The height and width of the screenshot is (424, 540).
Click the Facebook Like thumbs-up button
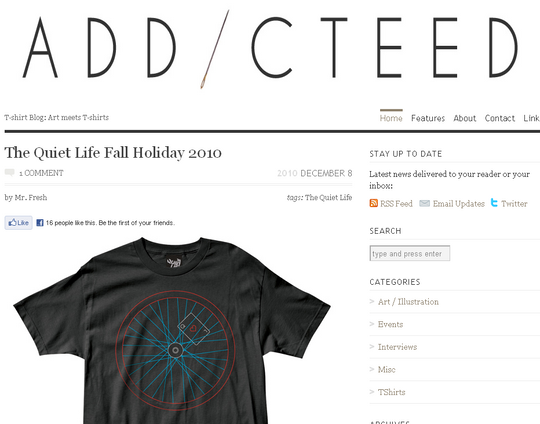pyautogui.click(x=19, y=223)
